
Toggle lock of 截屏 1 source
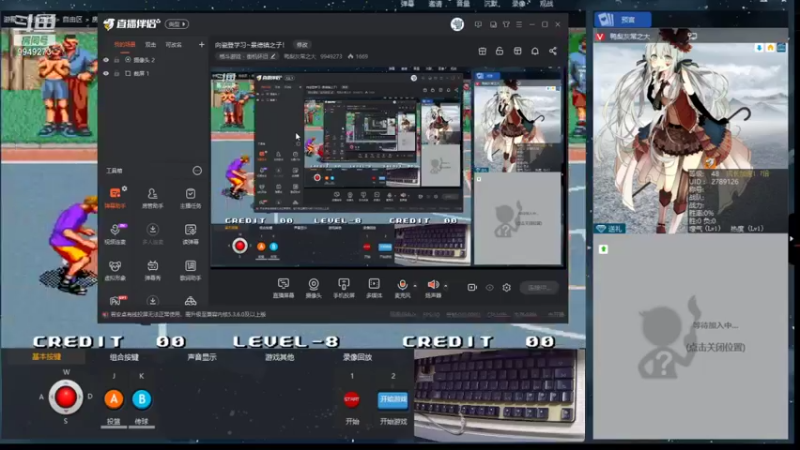117,73
